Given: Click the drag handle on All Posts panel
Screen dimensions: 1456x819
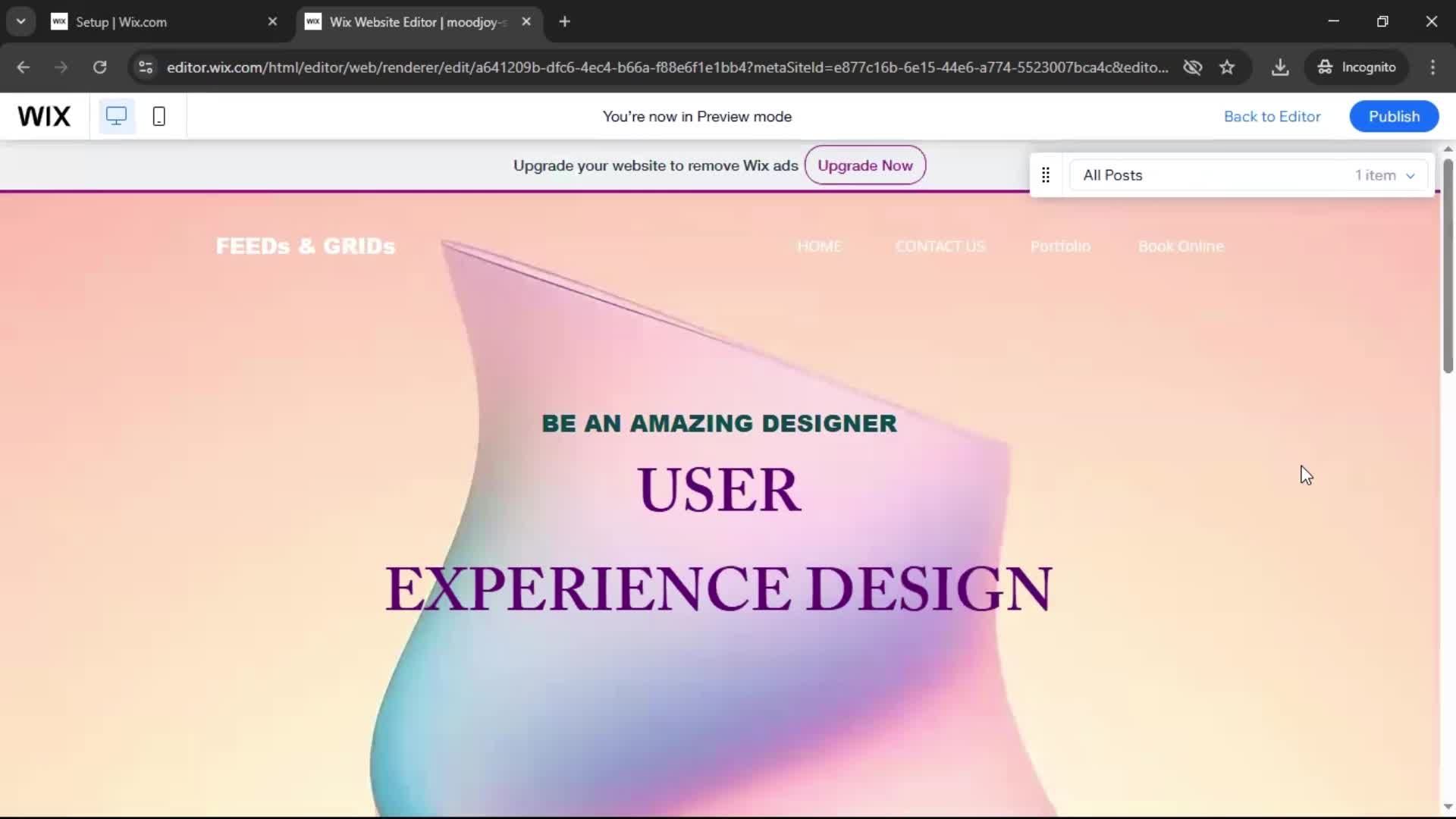Looking at the screenshot, I should (1046, 175).
